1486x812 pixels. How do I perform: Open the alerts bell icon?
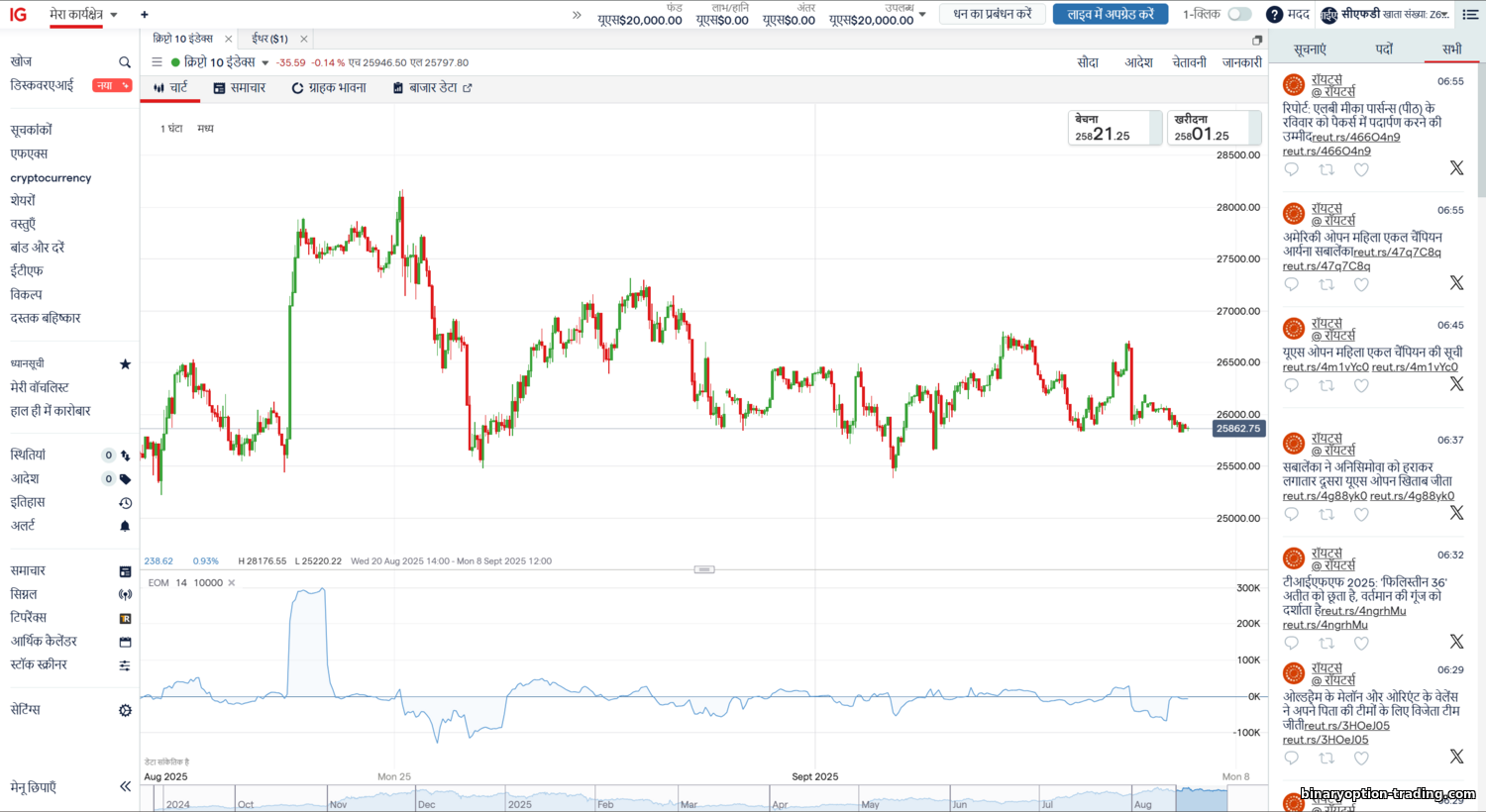(x=125, y=526)
